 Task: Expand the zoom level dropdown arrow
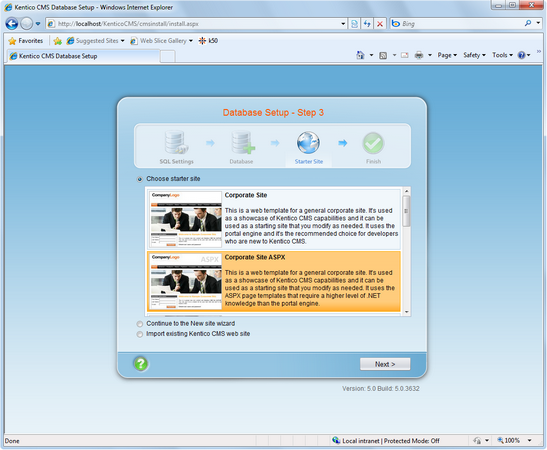click(x=530, y=441)
